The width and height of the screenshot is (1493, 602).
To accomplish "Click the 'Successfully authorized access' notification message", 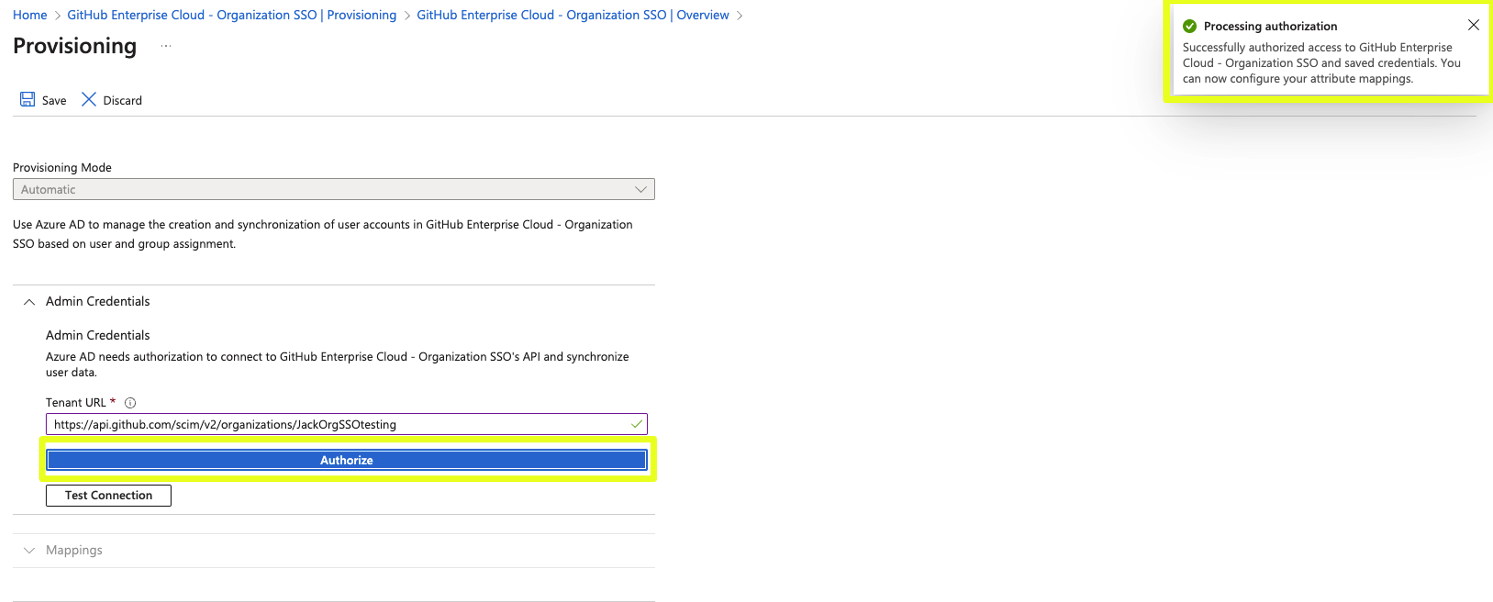I will [x=1322, y=62].
